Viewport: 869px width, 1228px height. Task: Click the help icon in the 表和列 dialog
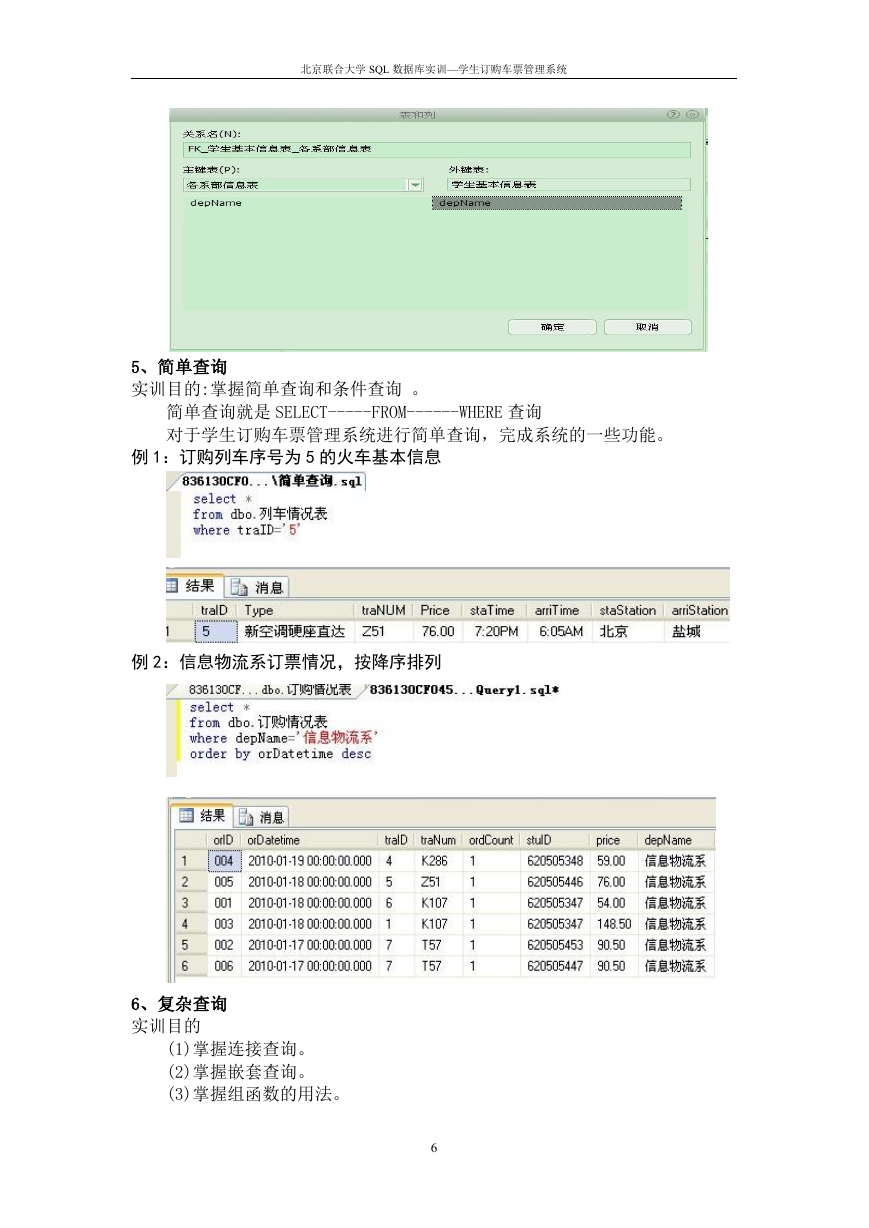click(673, 115)
